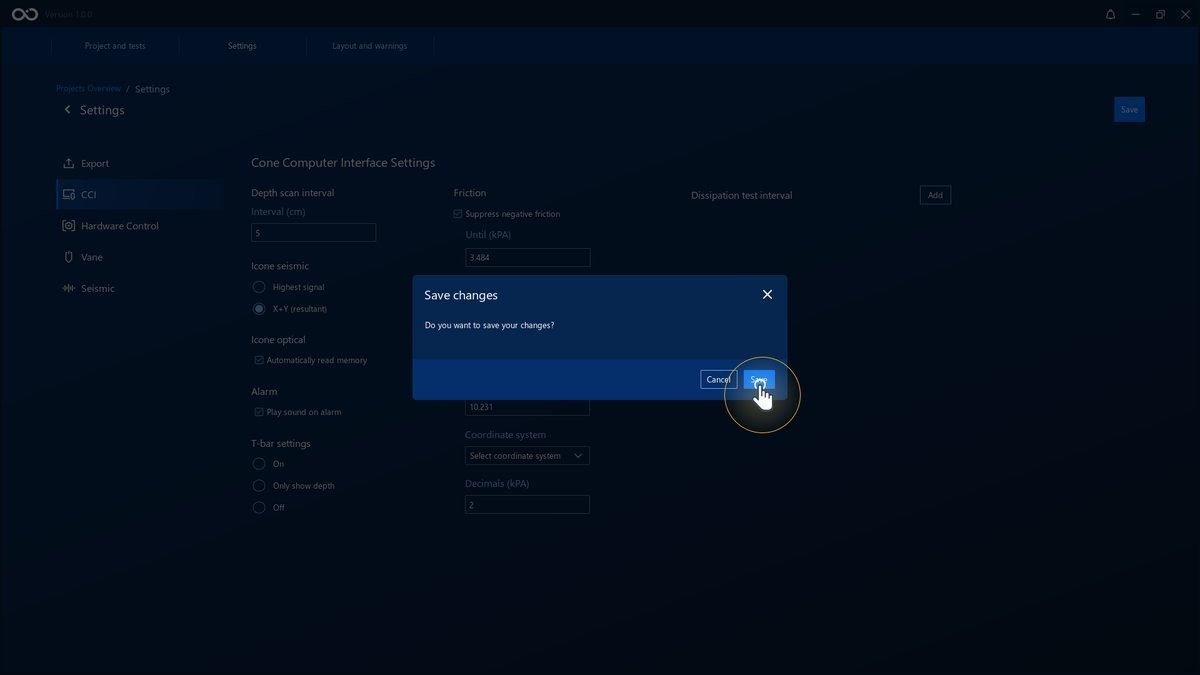Viewport: 1200px width, 675px height.
Task: Restore the application window
Action: click(x=1160, y=15)
